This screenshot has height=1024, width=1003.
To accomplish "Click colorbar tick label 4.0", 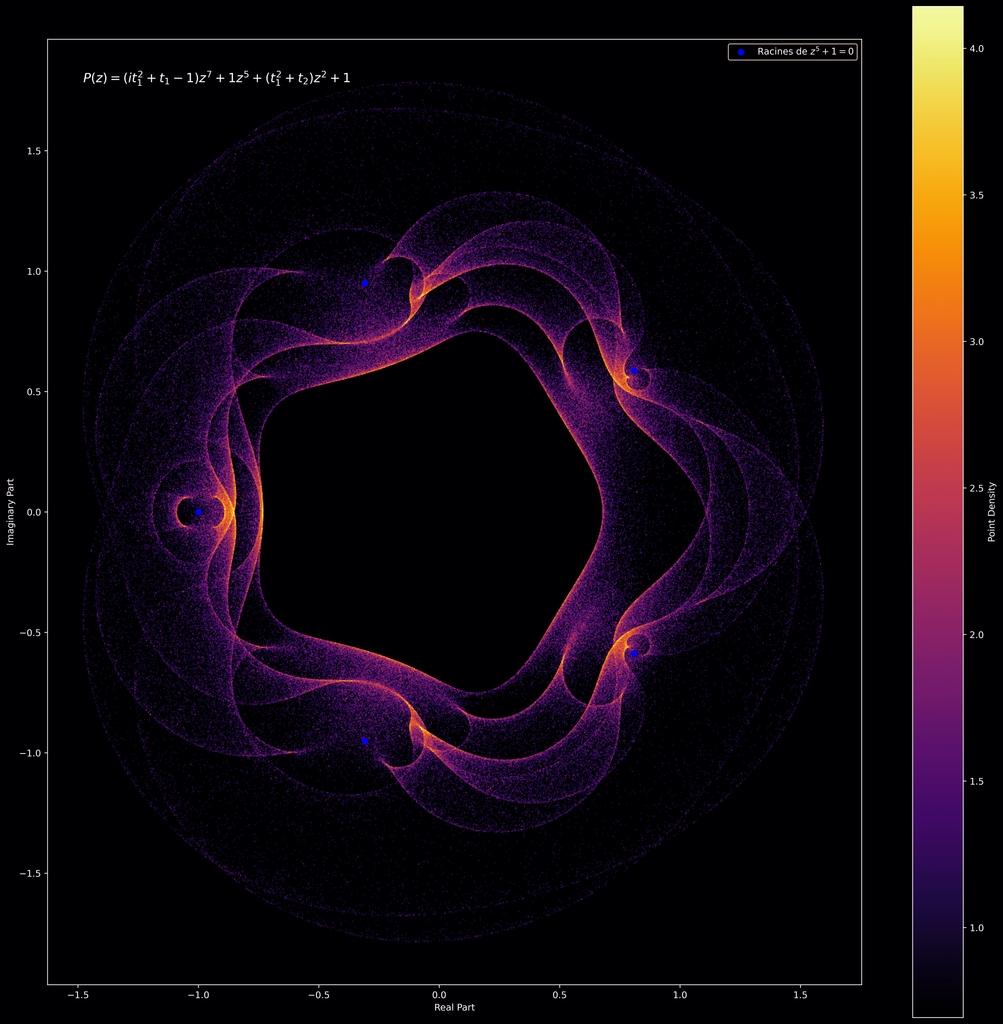I will 976,49.
